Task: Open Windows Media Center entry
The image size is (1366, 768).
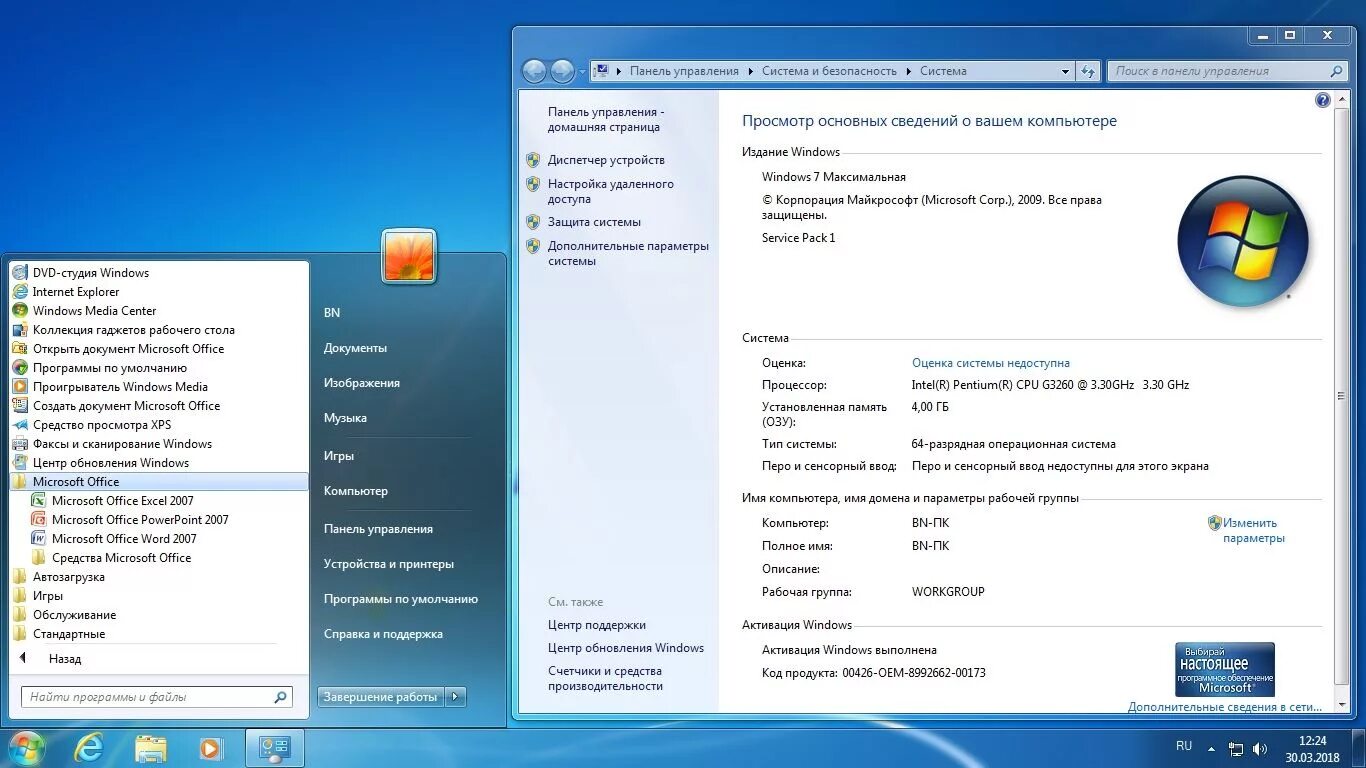Action: coord(94,311)
